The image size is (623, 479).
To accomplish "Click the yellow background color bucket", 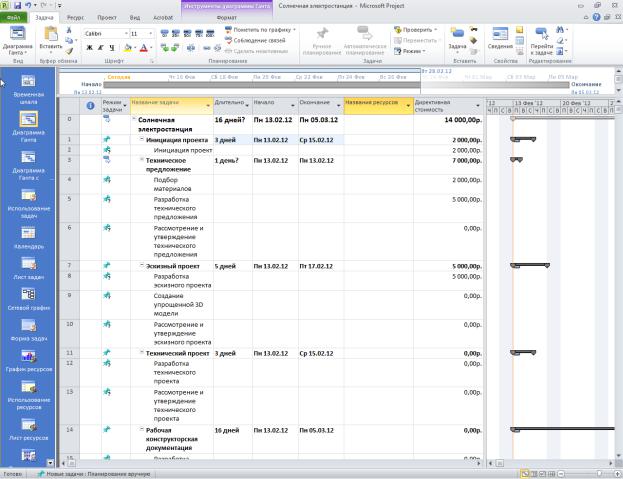I will 128,48.
